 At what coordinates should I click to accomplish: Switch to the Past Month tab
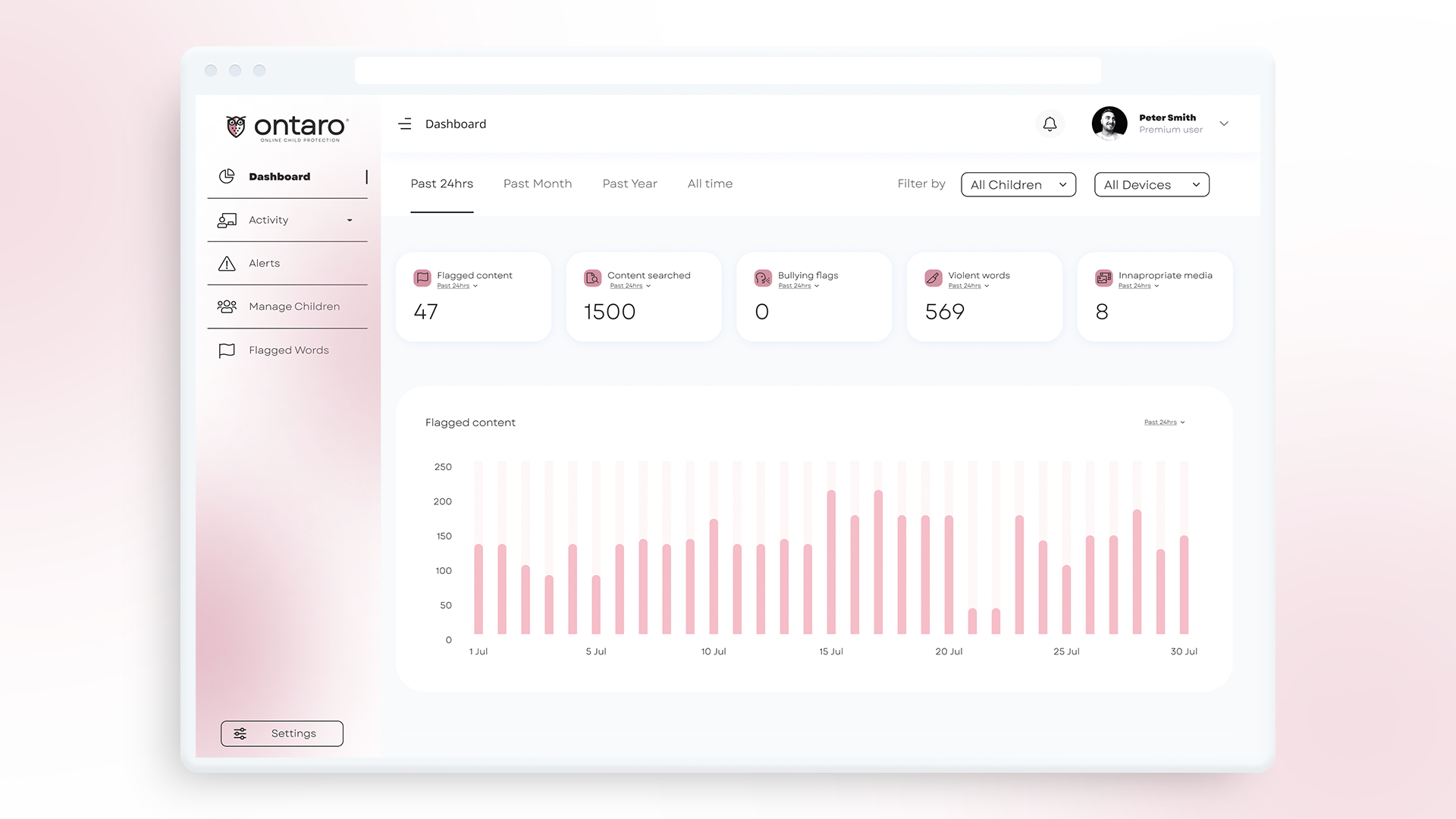(x=538, y=184)
